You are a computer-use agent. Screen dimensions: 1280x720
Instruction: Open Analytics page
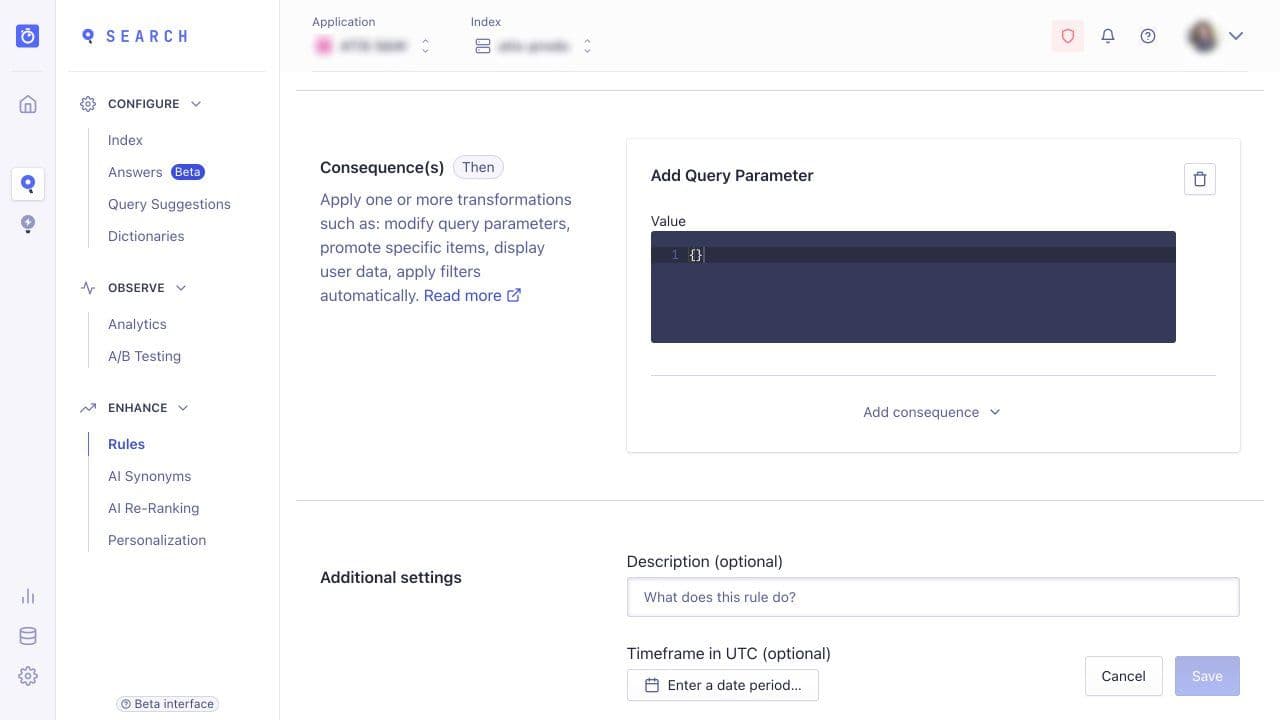coord(137,324)
